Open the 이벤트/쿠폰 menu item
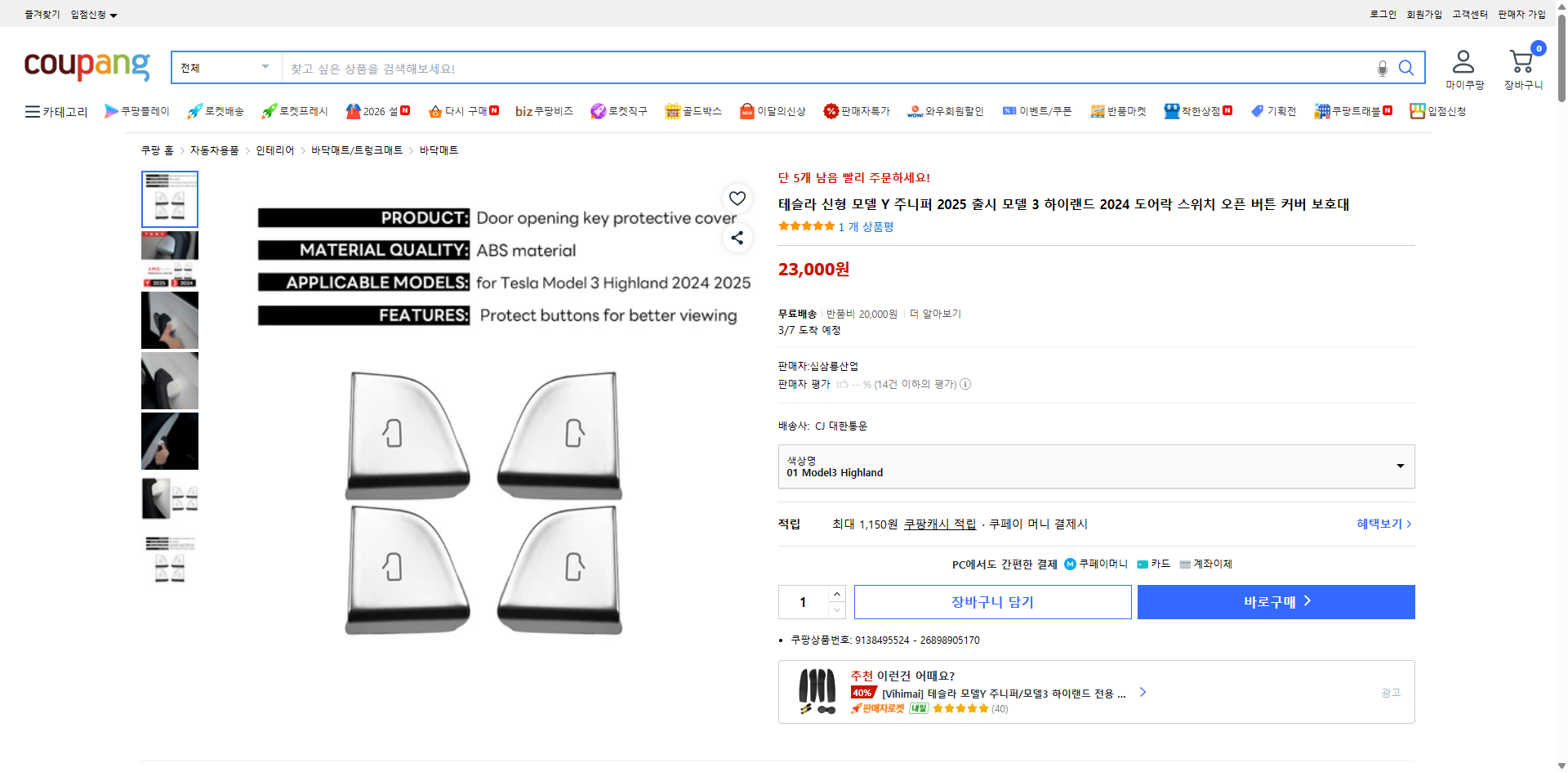Screen dimensions: 1568x772 coord(1037,111)
